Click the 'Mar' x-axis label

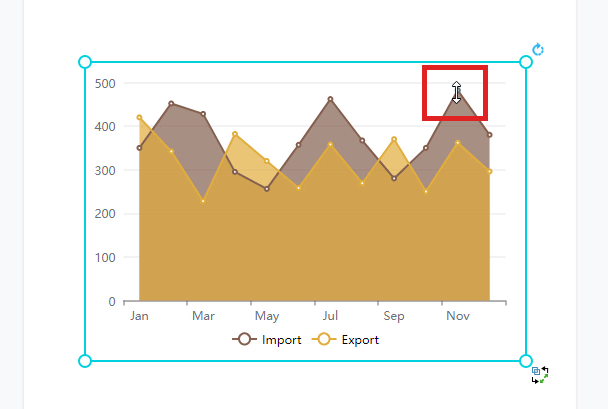(203, 316)
